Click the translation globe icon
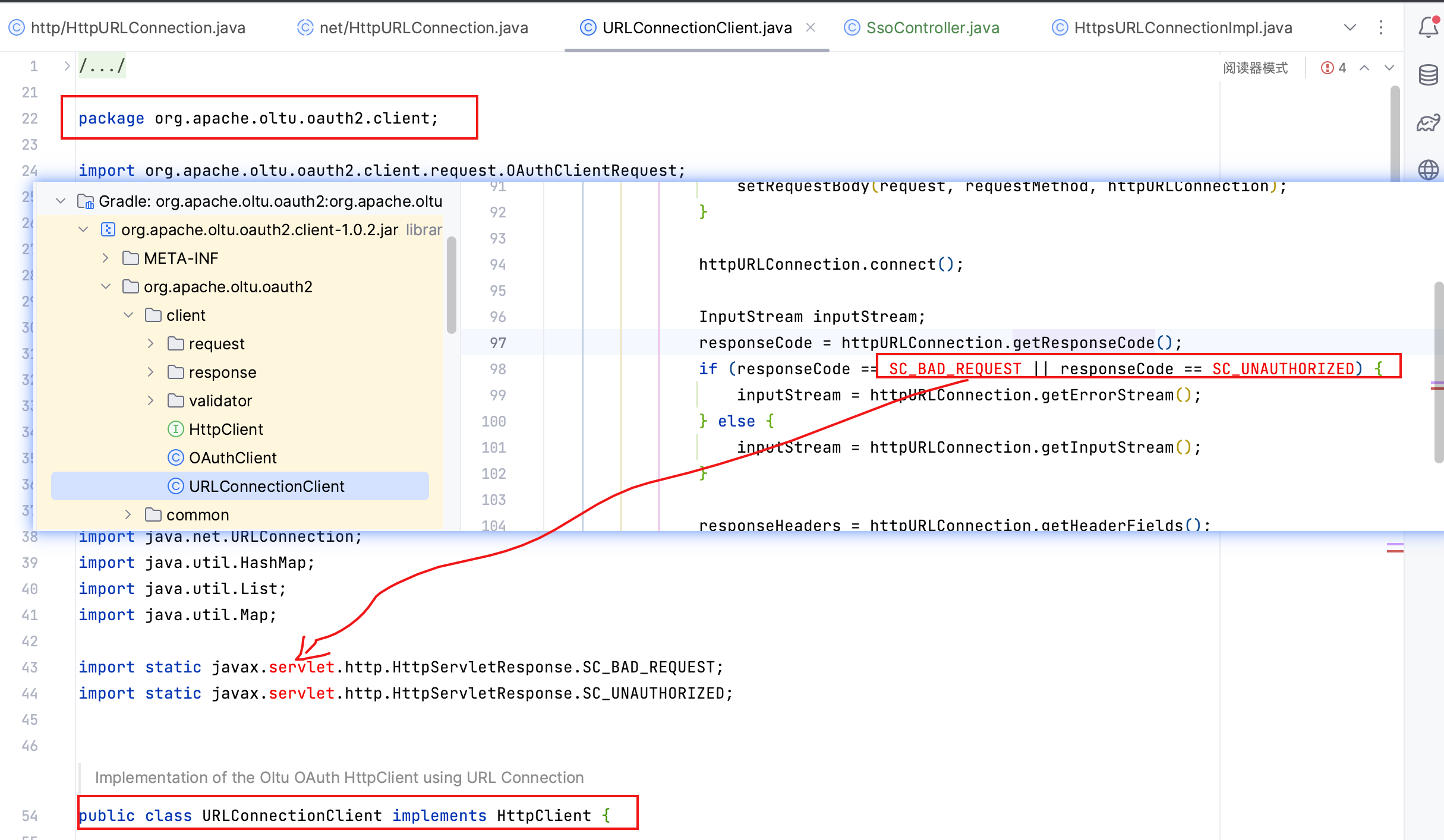The image size is (1444, 840). (x=1428, y=169)
